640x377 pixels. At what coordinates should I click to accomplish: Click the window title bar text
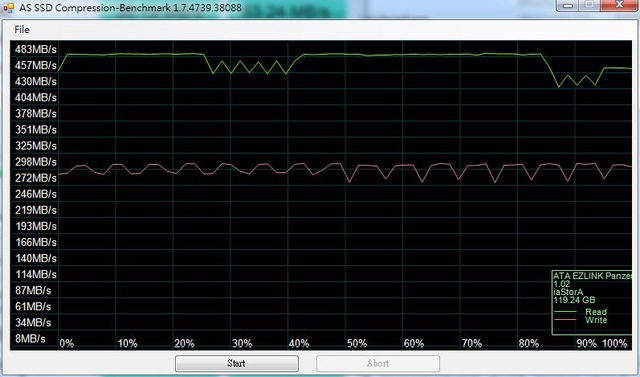130,7
